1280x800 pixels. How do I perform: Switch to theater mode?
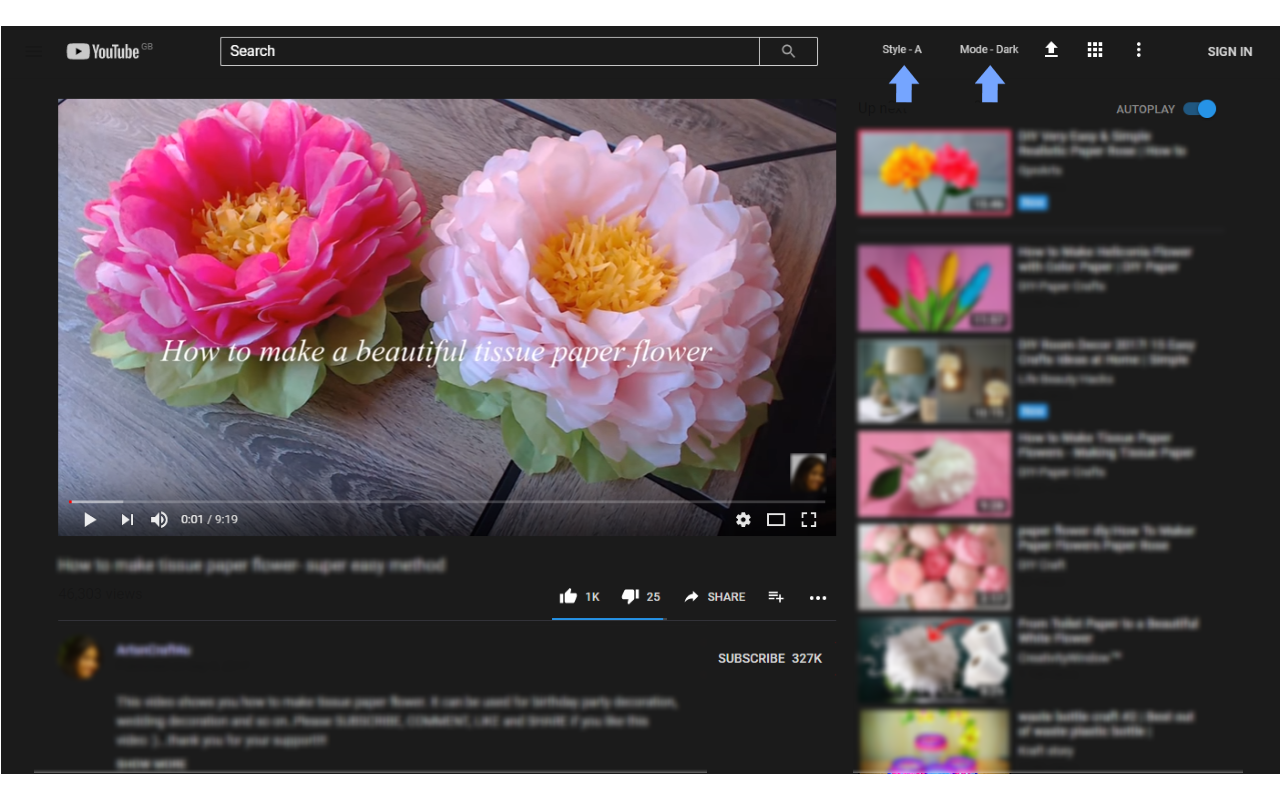(776, 520)
